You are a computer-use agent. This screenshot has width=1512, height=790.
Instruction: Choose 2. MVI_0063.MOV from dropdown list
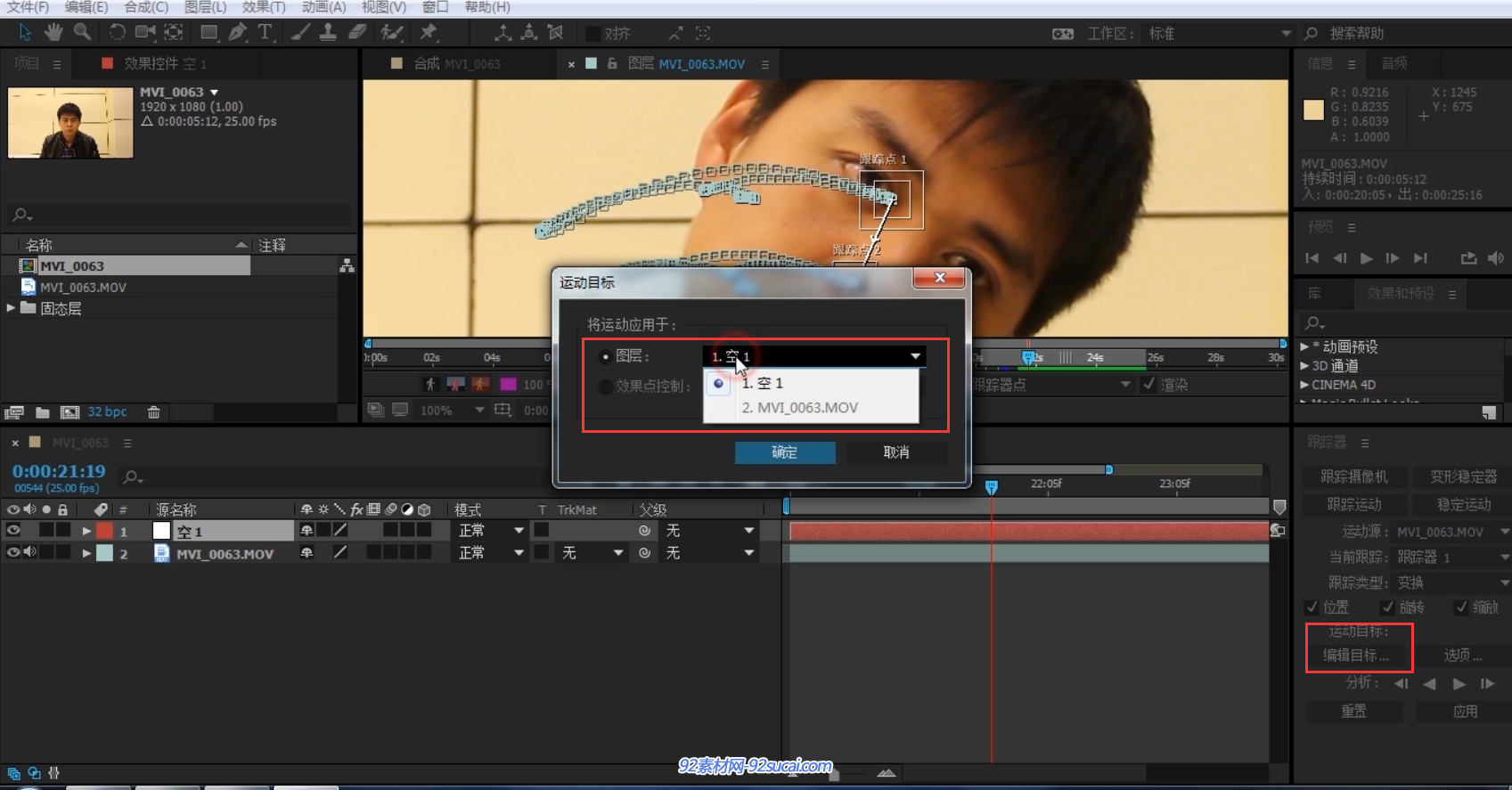(811, 407)
